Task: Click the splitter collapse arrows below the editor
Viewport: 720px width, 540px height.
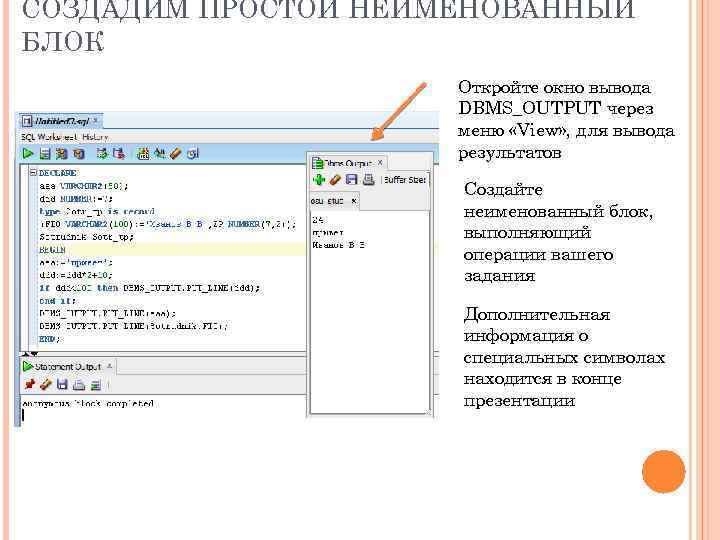Action: (30, 354)
